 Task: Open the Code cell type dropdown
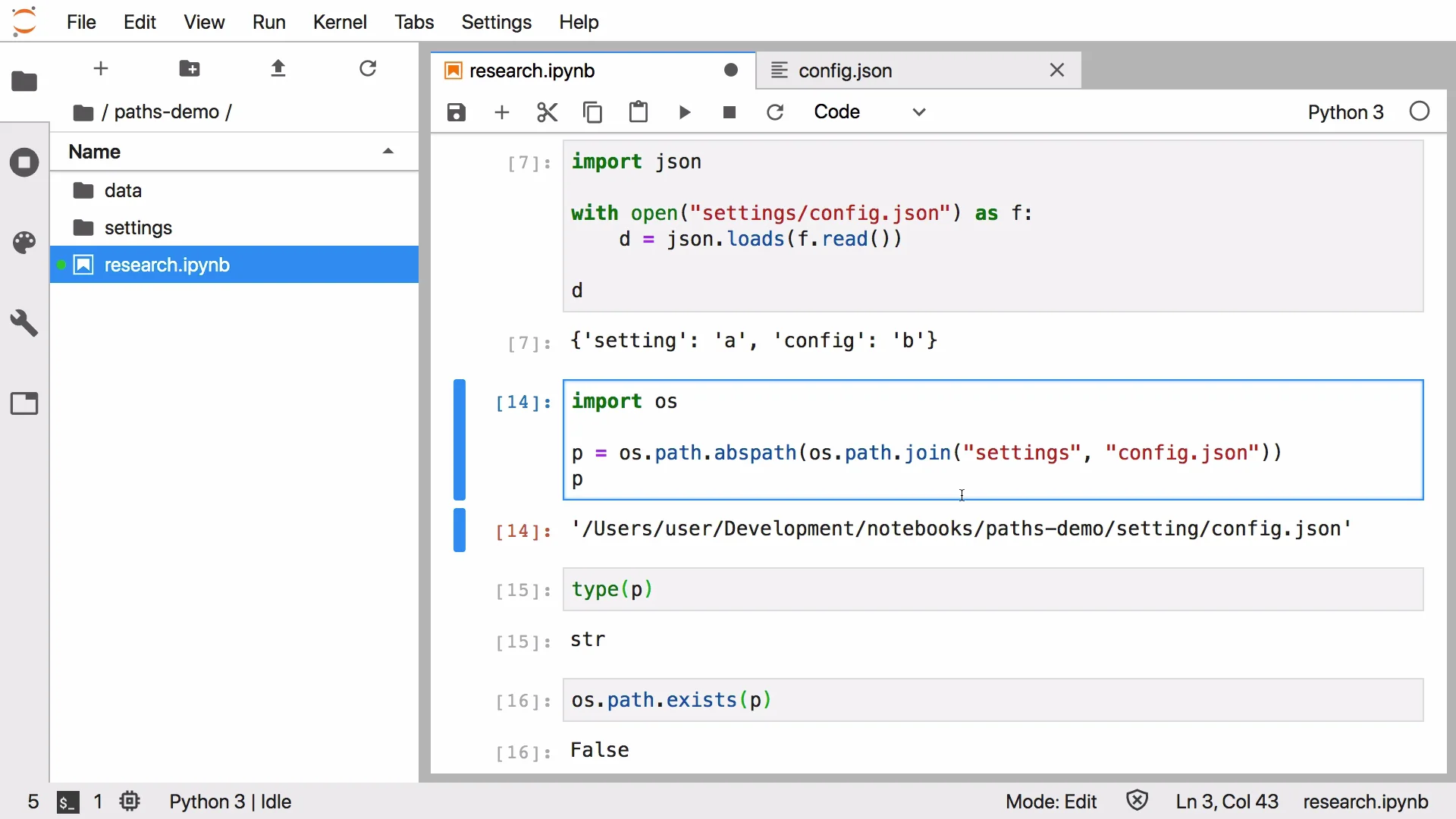coord(869,112)
